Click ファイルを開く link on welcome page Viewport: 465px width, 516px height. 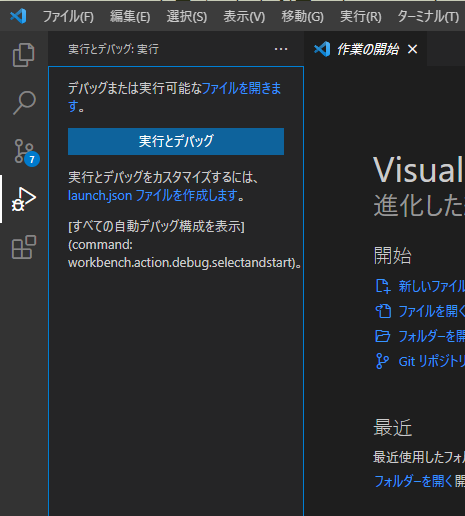431,311
